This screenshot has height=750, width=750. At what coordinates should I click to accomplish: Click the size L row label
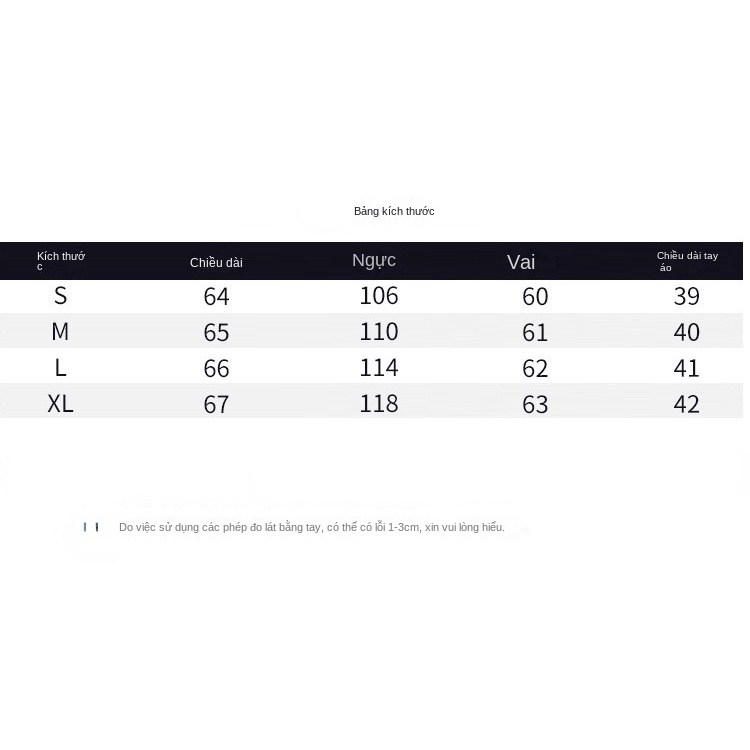[61, 368]
